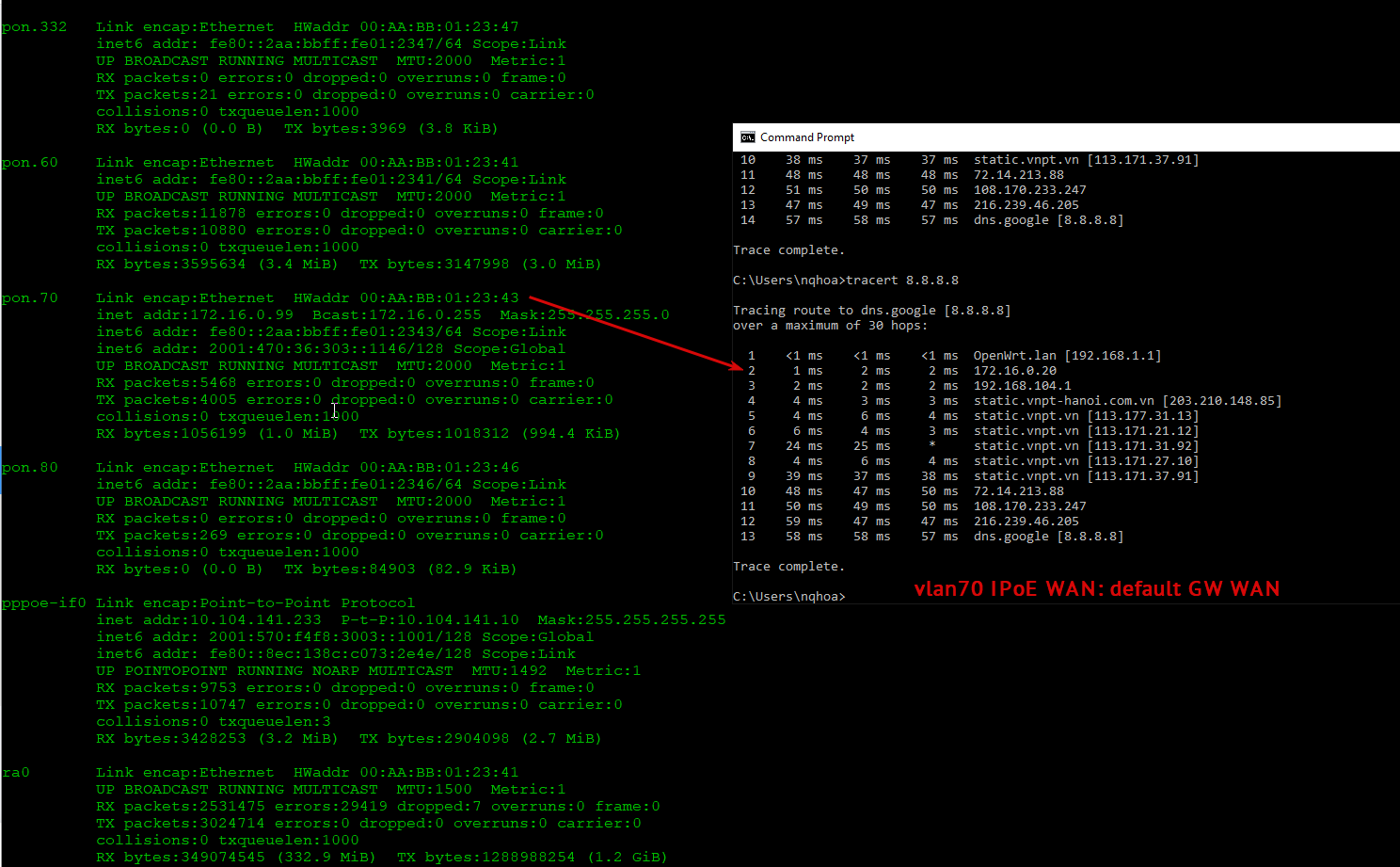Click TX bytes:3969 in pon.332
1400x867 pixels.
[345, 128]
